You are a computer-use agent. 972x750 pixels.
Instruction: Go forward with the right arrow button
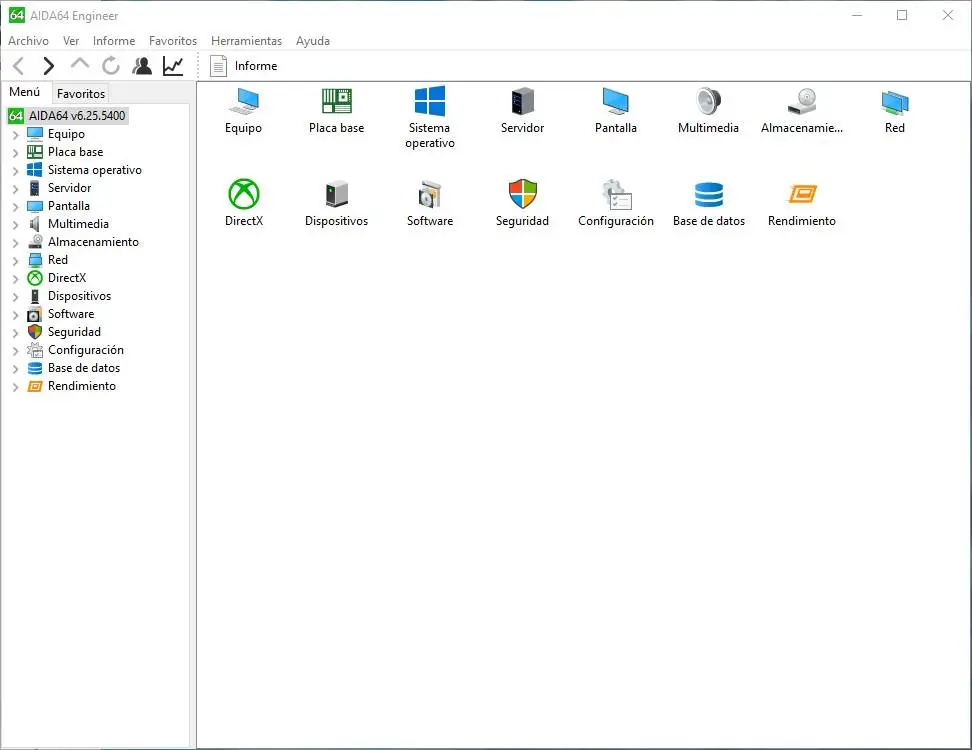(x=48, y=66)
